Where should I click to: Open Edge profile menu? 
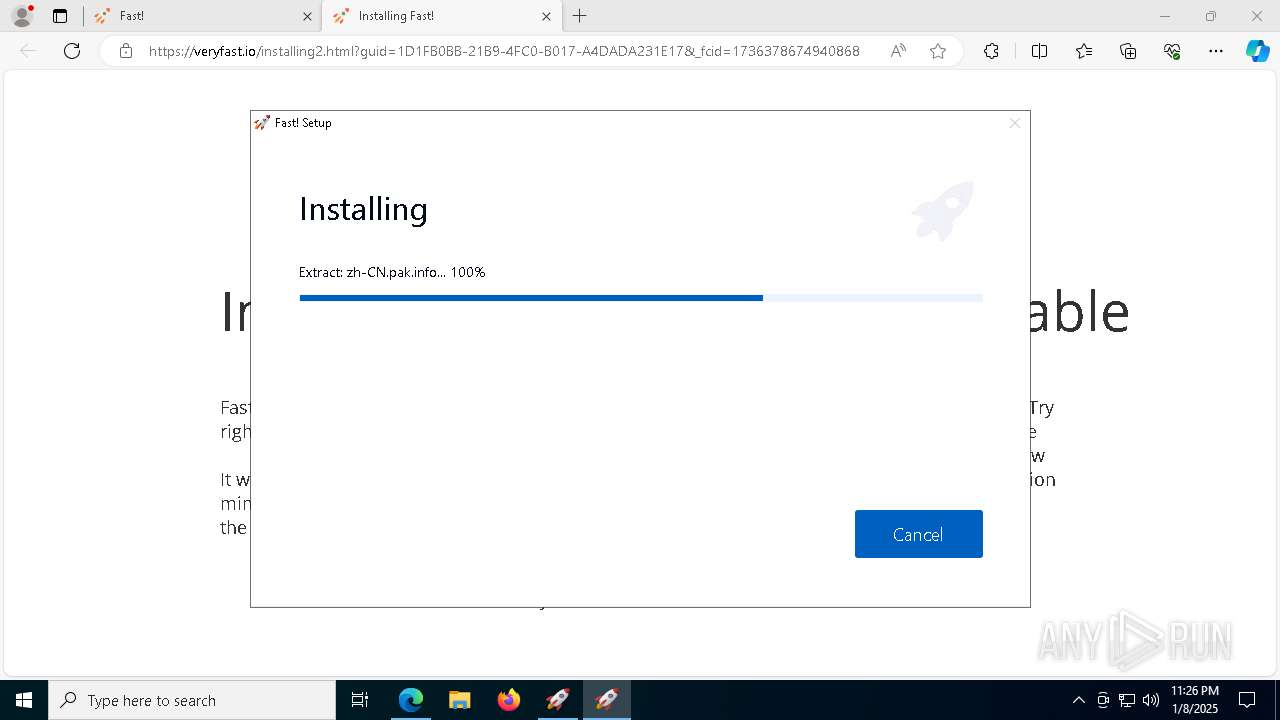[22, 16]
